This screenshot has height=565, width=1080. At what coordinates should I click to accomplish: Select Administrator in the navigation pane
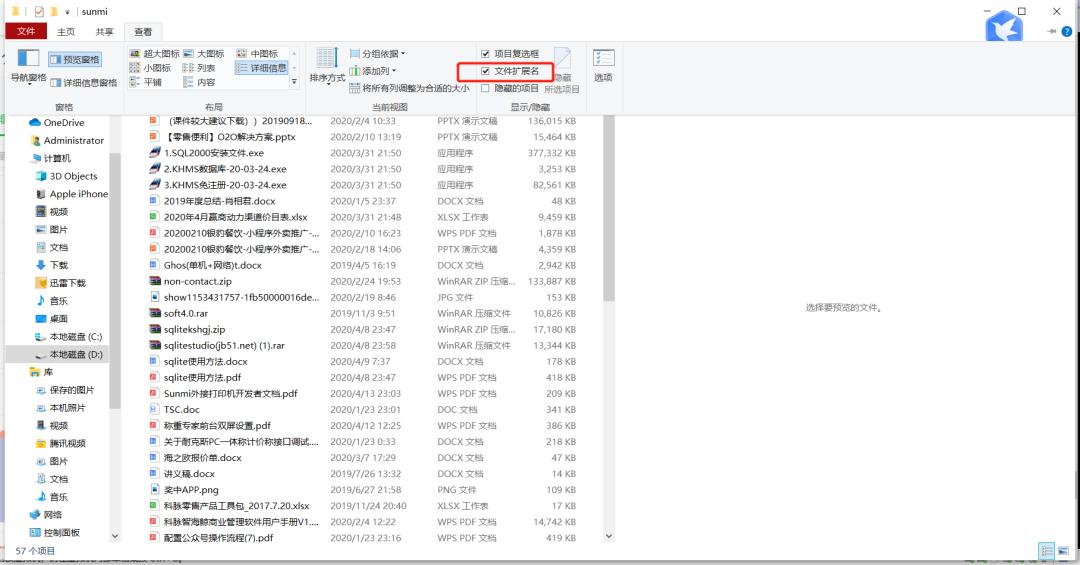(68, 141)
